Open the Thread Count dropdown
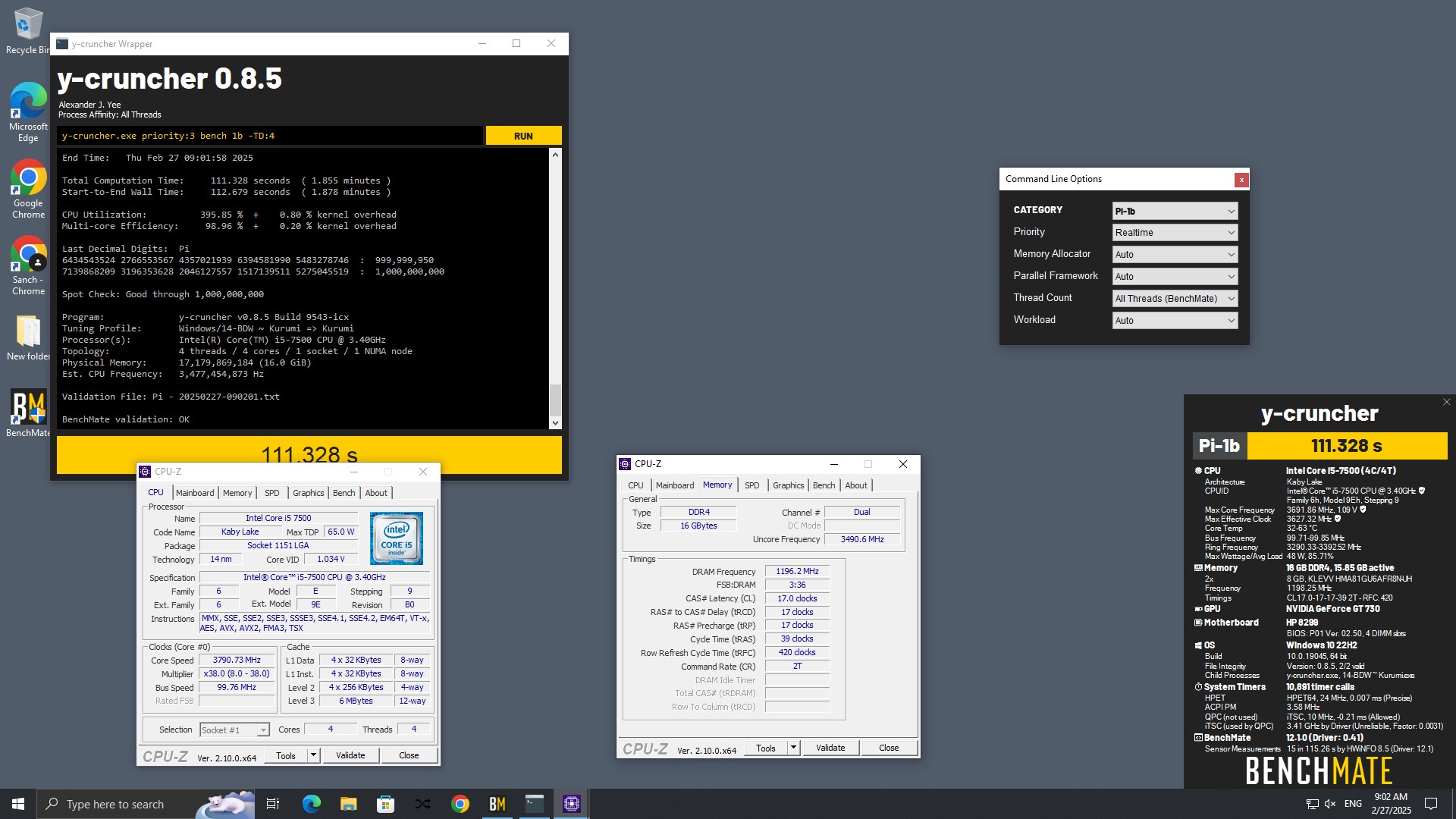 (1175, 299)
